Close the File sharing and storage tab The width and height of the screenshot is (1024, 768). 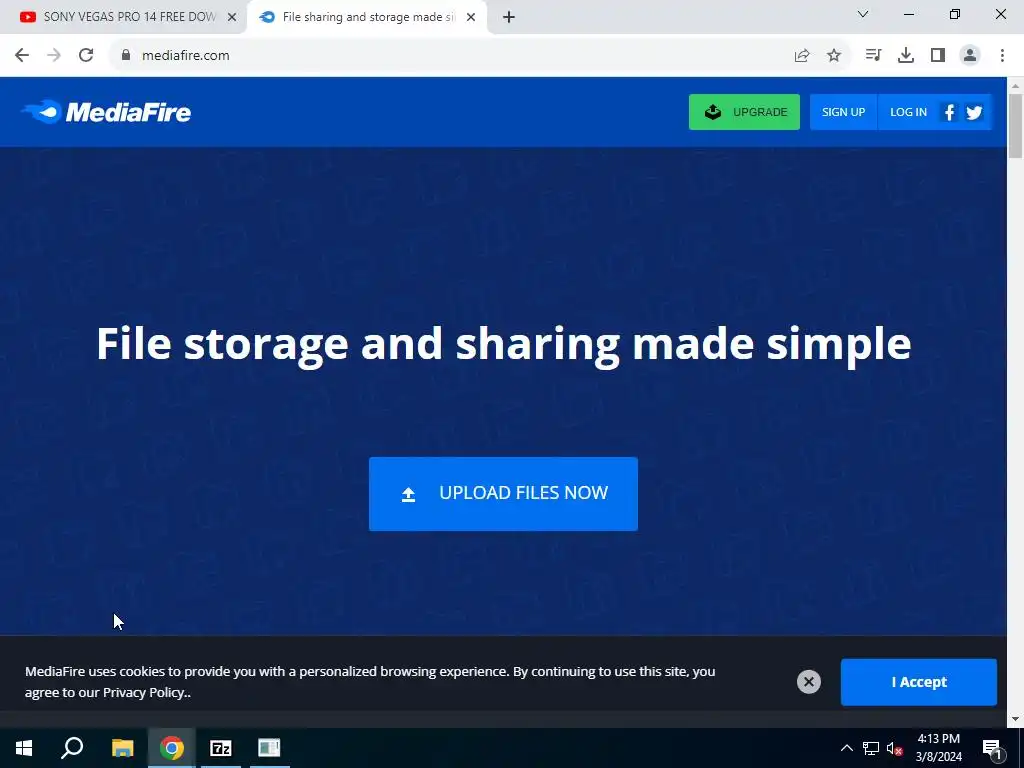[471, 18]
